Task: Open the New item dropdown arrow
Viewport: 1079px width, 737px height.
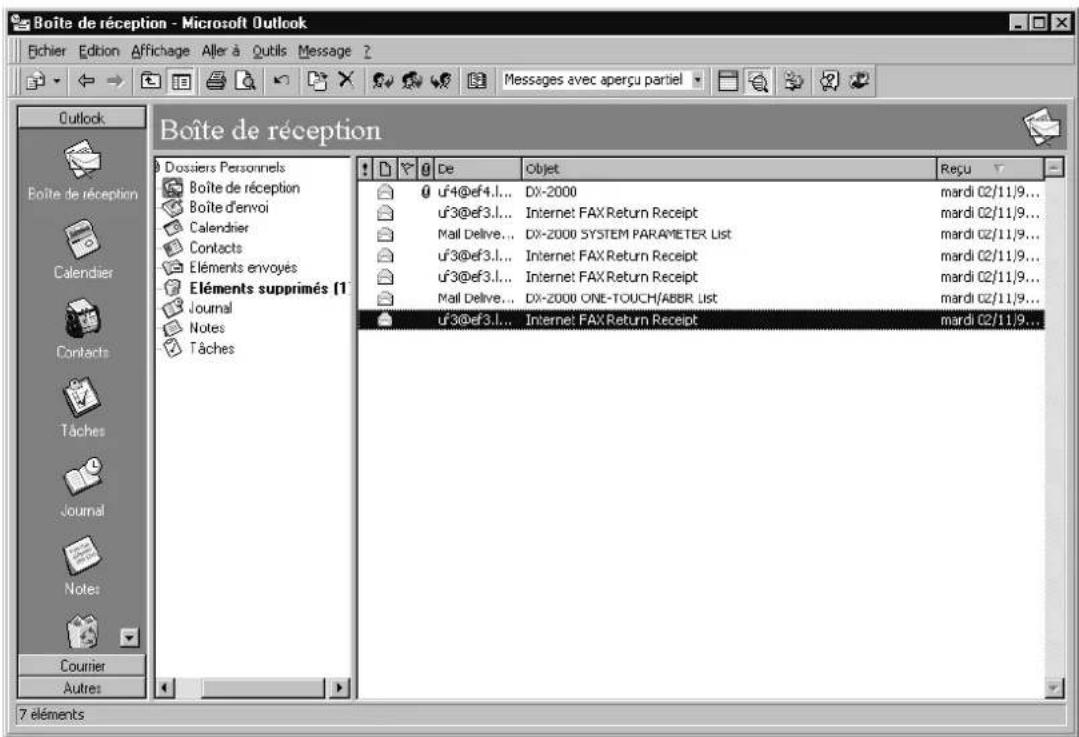Action: (56, 81)
